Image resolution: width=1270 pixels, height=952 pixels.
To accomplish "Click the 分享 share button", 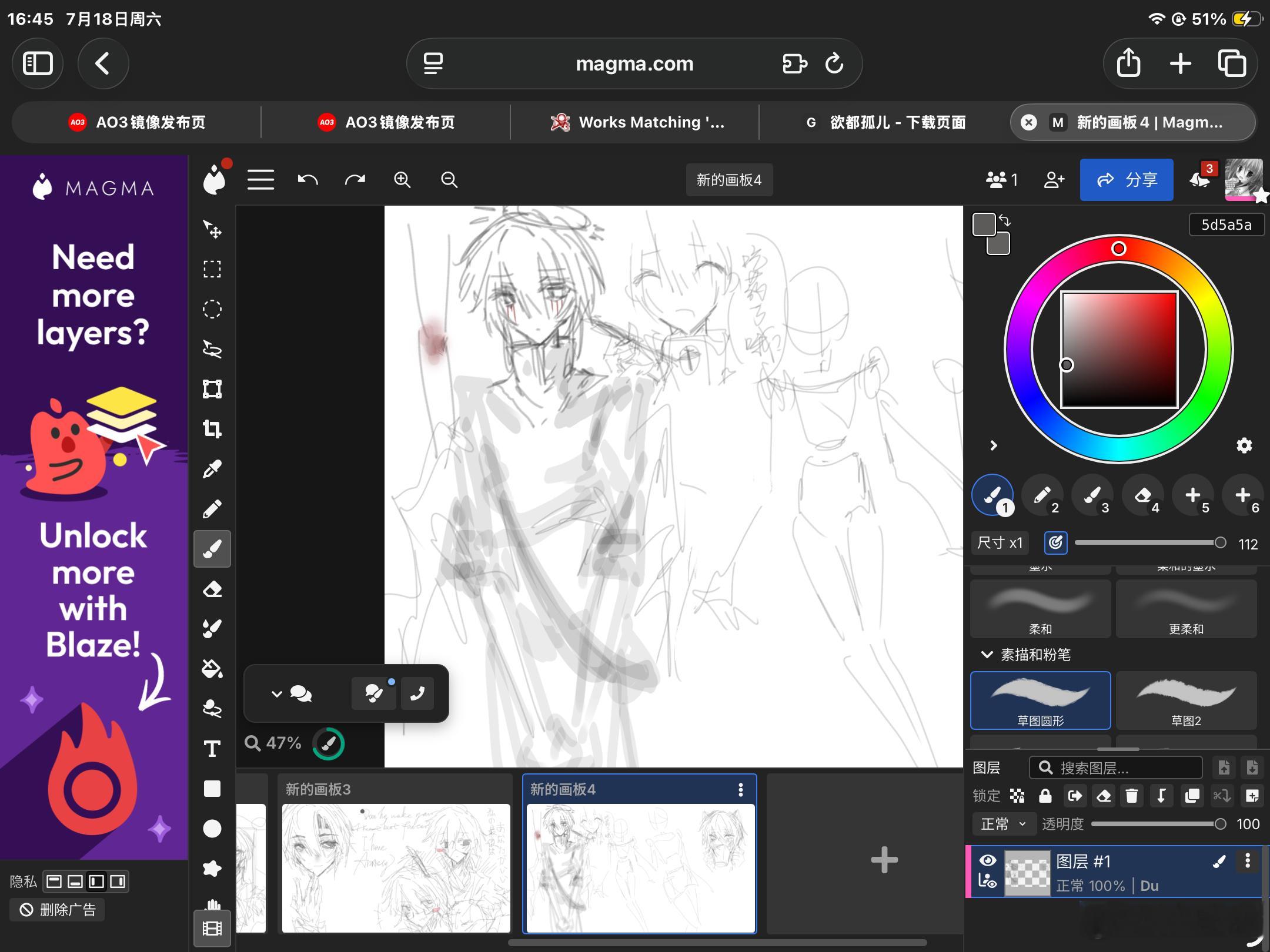I will point(1127,180).
